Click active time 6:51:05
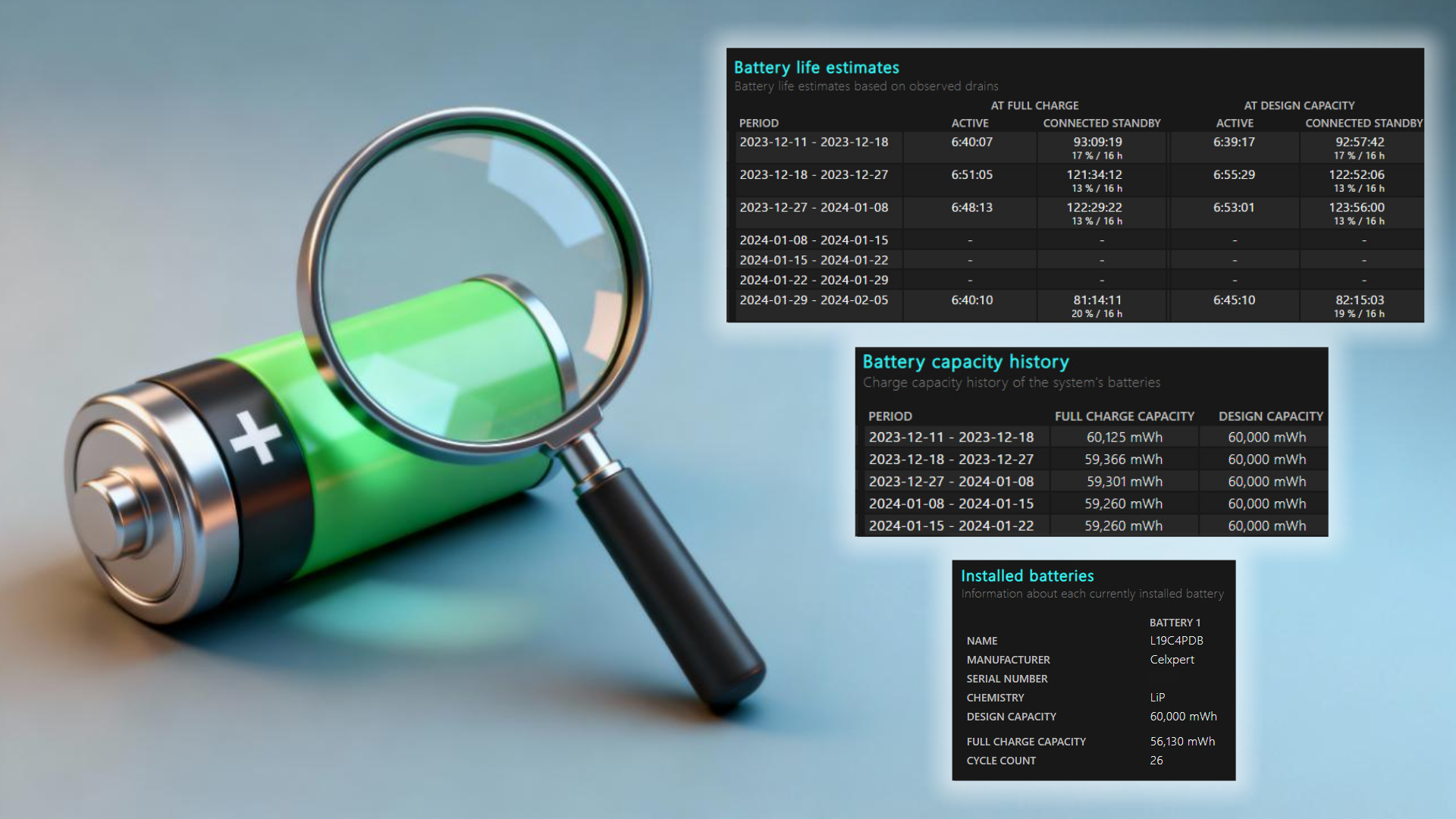The width and height of the screenshot is (1456, 819). coord(971,174)
